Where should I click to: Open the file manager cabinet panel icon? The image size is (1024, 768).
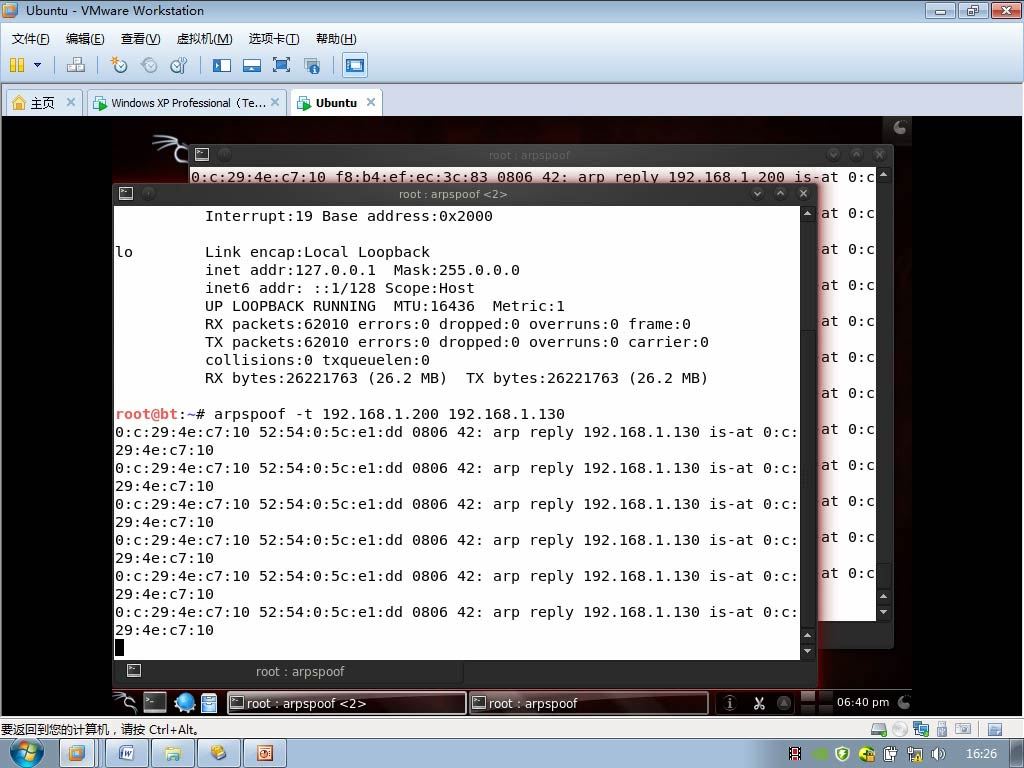click(x=209, y=703)
